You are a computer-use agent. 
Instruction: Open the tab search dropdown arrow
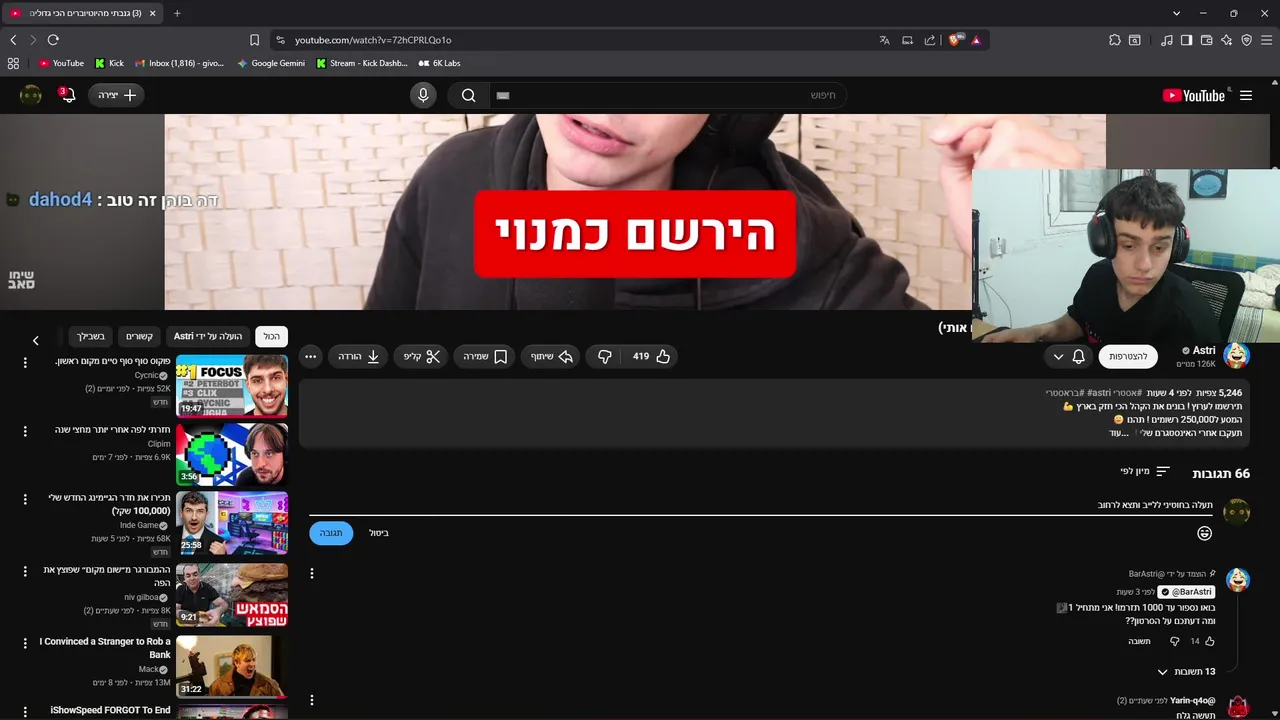[x=1177, y=13]
